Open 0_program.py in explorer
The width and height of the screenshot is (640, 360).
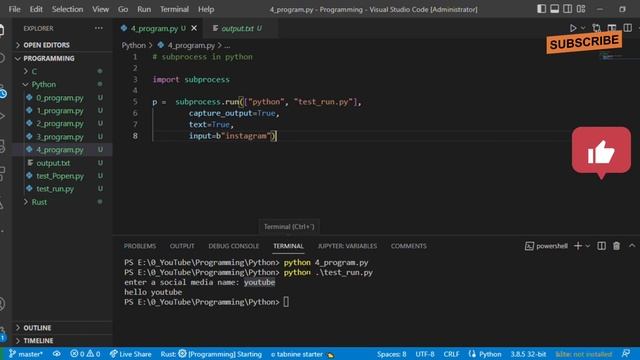[x=60, y=98]
